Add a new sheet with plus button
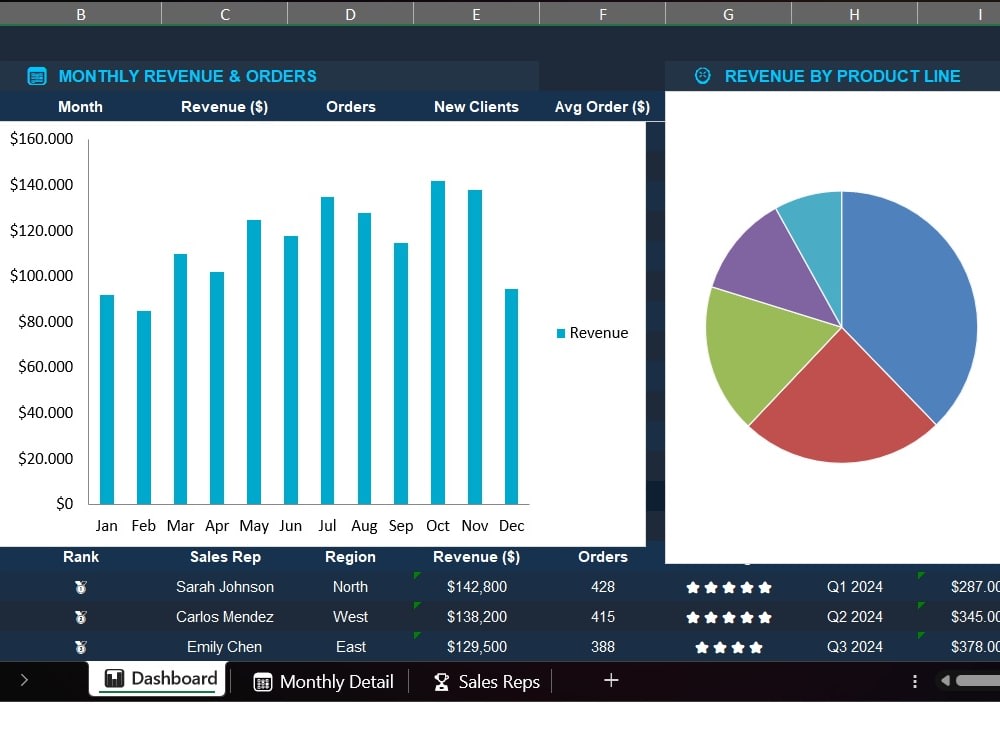Viewport: 1000px width, 750px height. click(610, 680)
